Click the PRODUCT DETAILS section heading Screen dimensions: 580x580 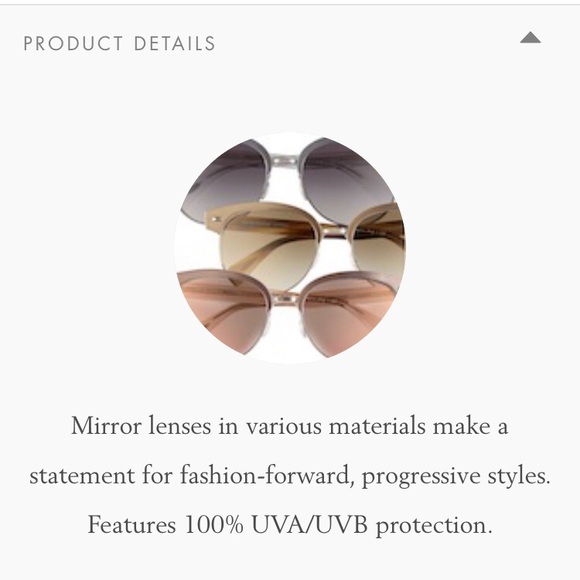tap(119, 43)
